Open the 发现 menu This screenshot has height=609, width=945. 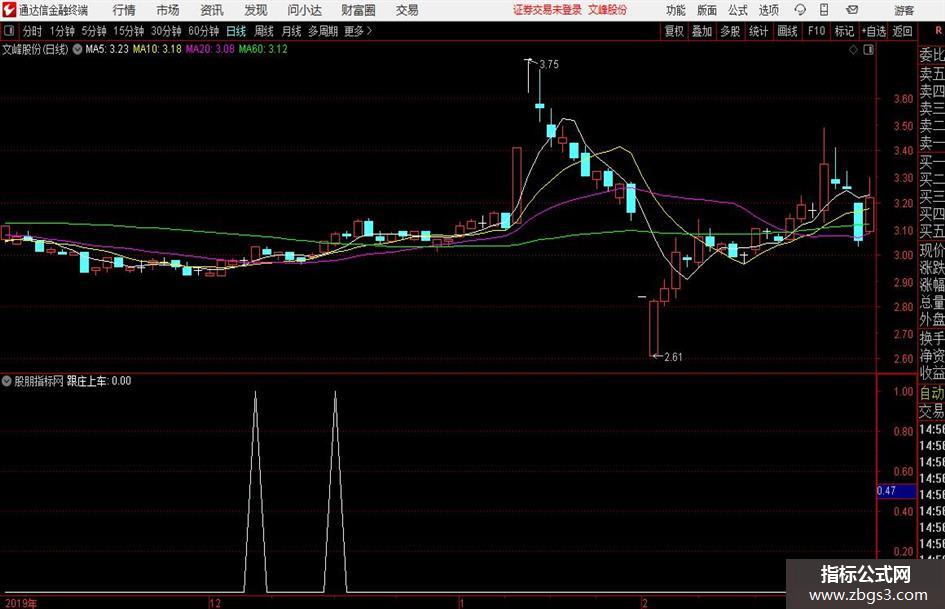256,10
